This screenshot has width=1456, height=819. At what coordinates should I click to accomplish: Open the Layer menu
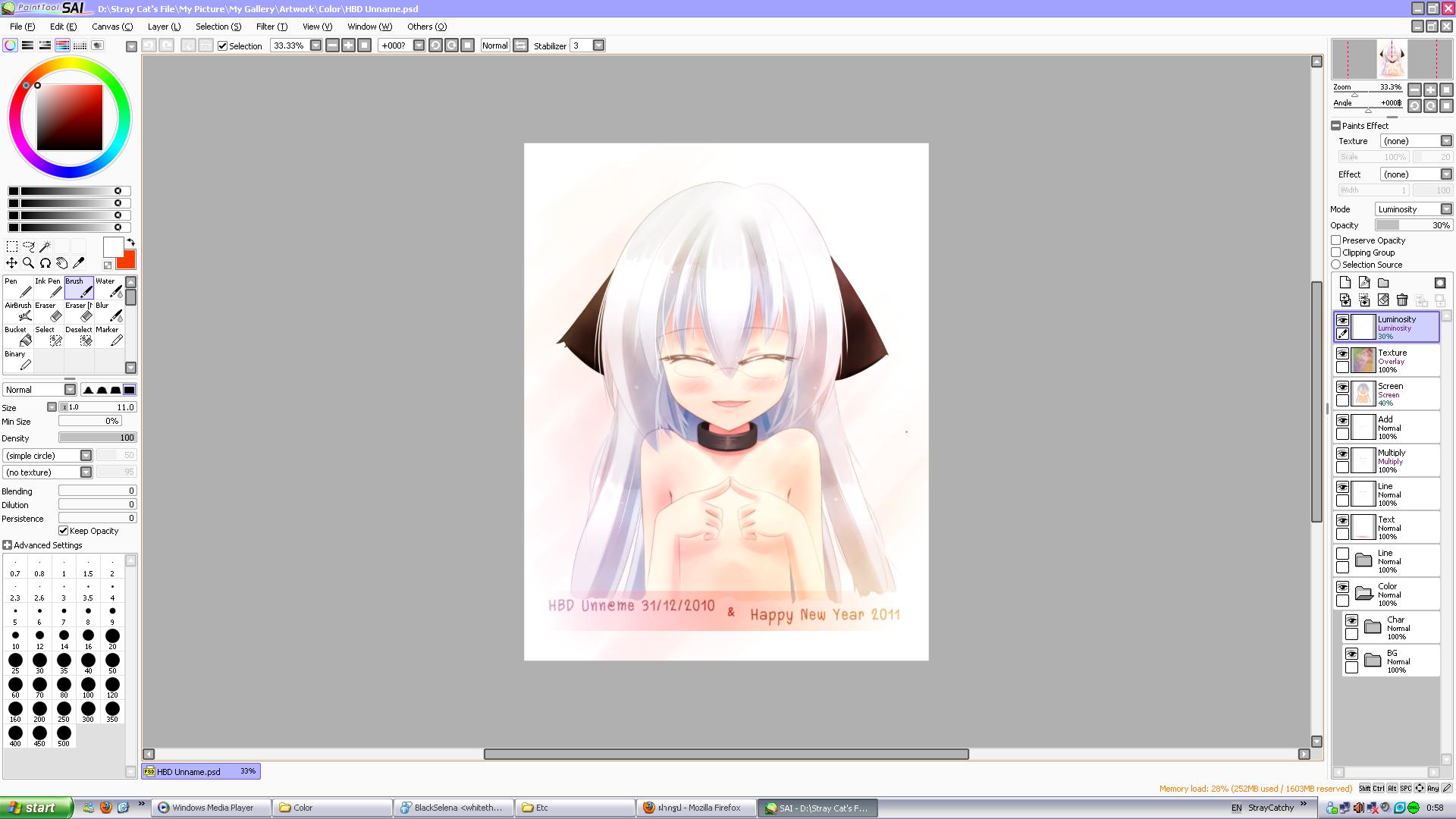163,27
